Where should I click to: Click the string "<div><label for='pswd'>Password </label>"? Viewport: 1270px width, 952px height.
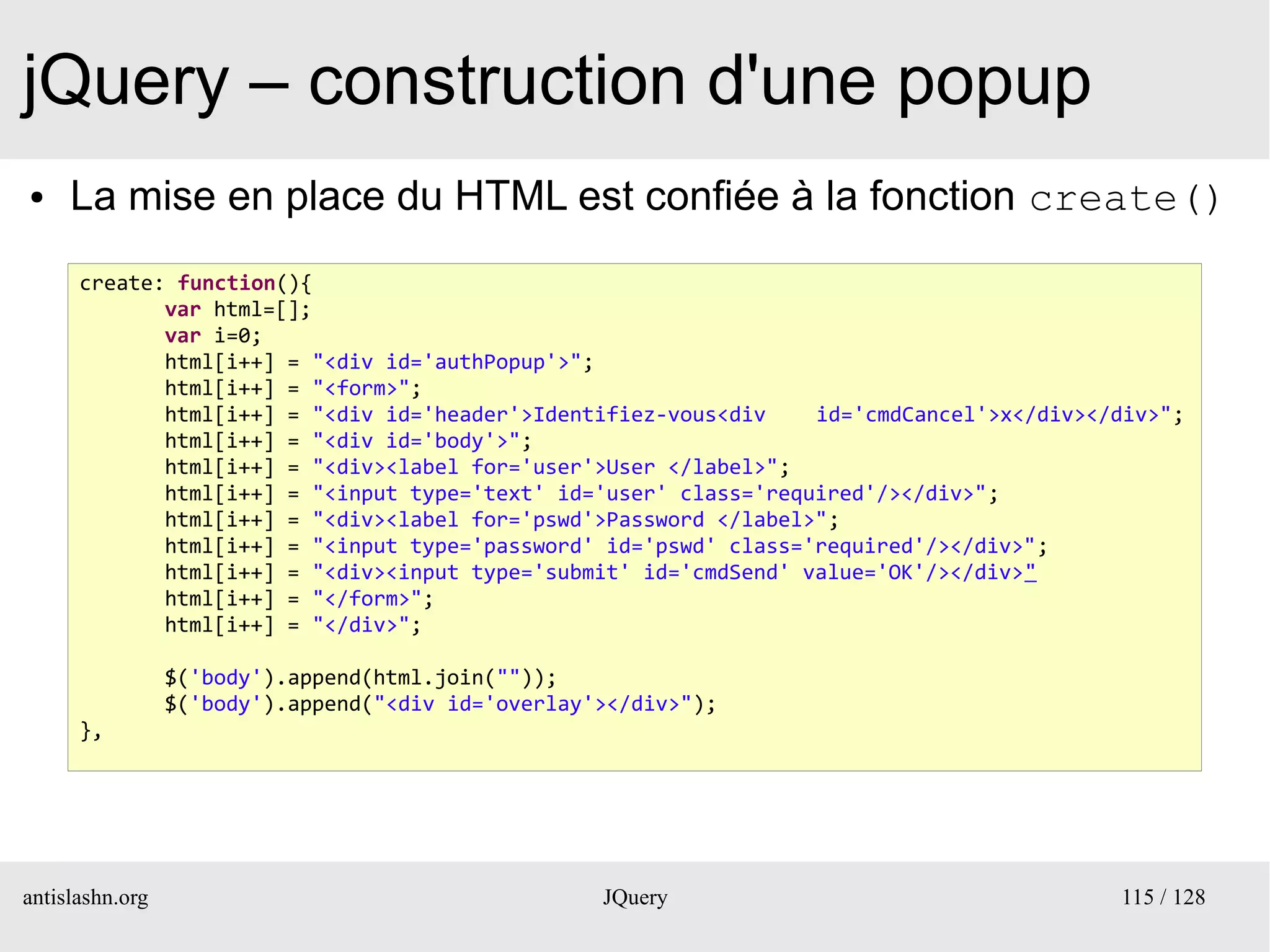coord(570,520)
